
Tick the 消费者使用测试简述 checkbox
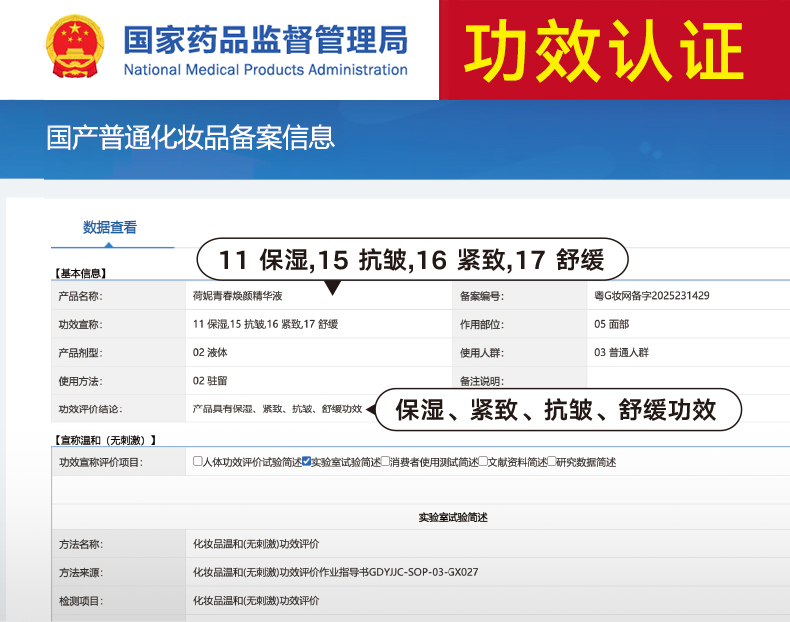click(x=385, y=461)
